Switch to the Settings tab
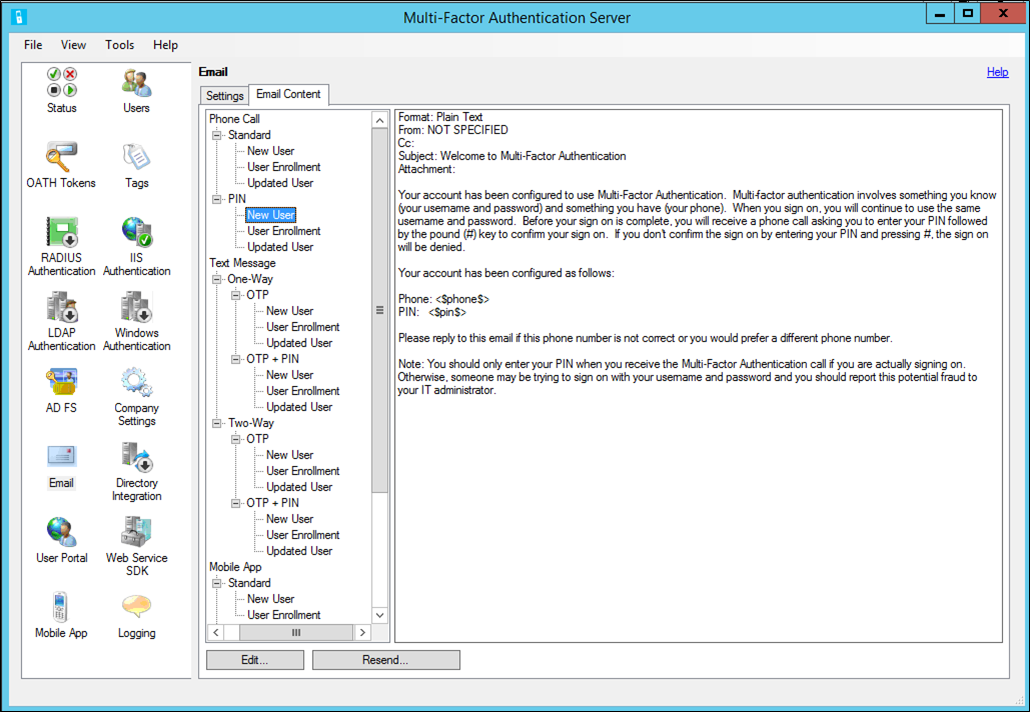The width and height of the screenshot is (1030, 712). pyautogui.click(x=223, y=95)
